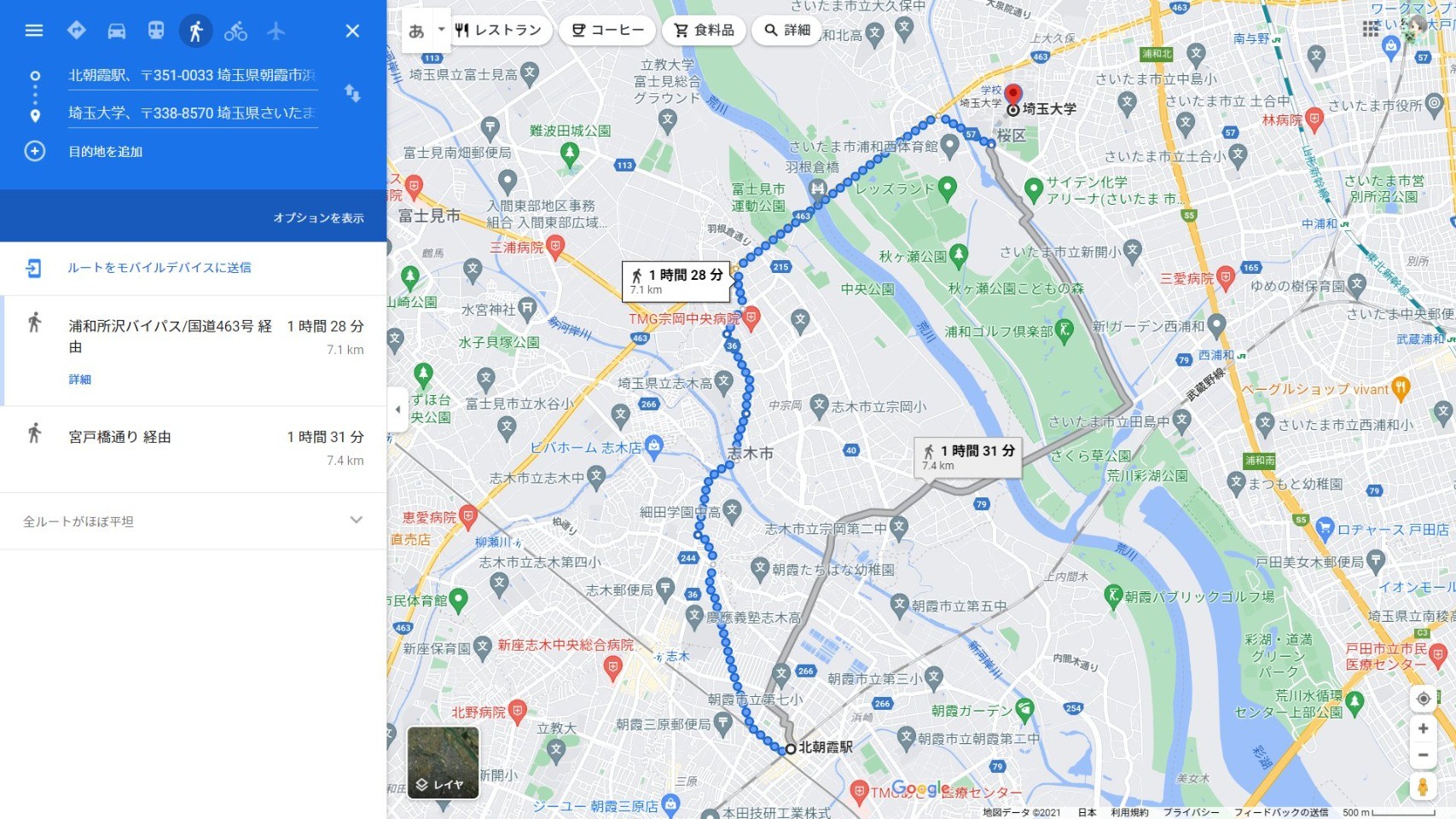Collapse the side panel arrow
Image resolution: width=1456 pixels, height=819 pixels.
pos(397,409)
